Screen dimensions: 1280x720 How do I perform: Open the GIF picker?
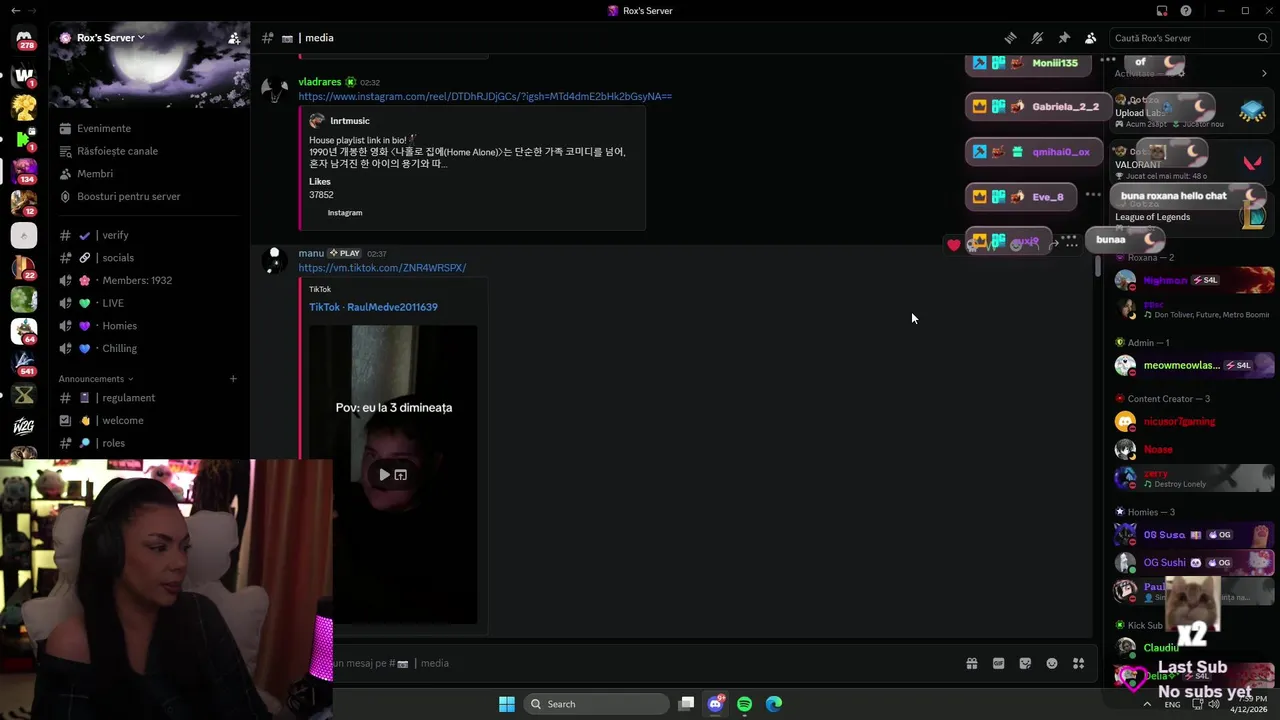(x=998, y=663)
